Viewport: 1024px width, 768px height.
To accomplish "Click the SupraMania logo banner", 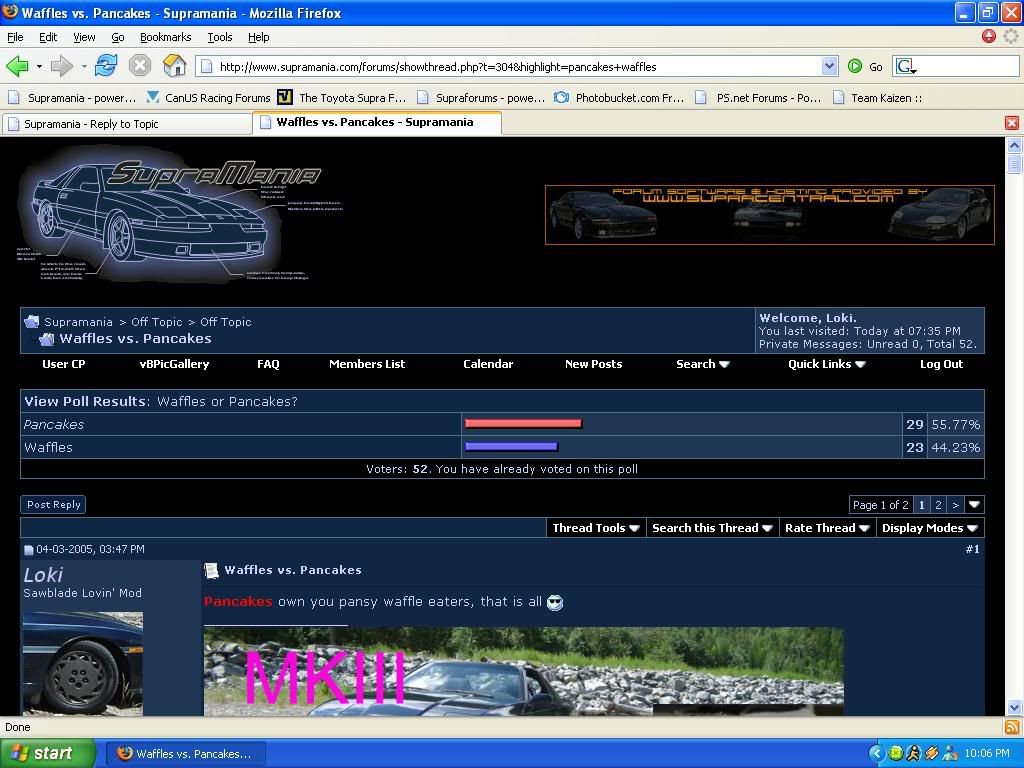I will click(x=181, y=215).
